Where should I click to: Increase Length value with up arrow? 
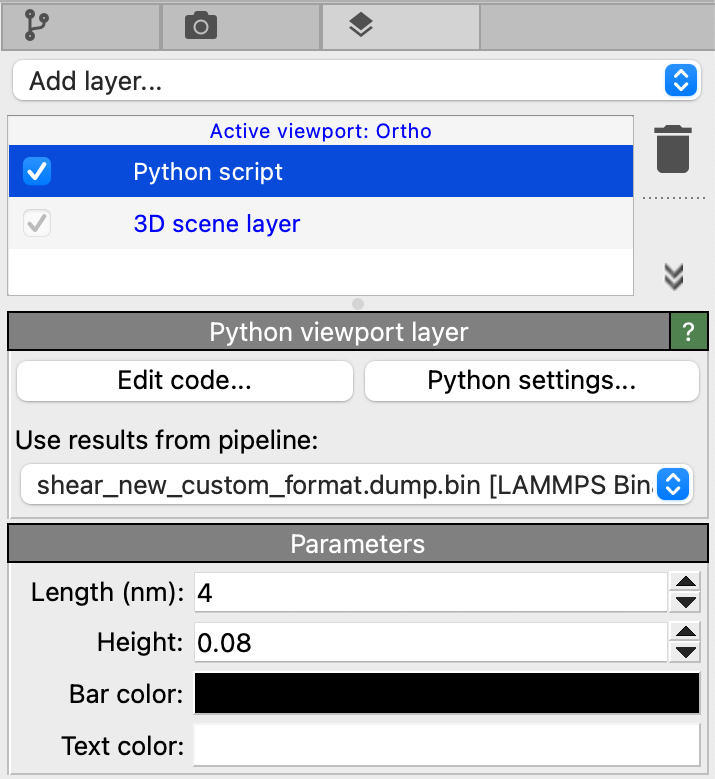coord(685,582)
